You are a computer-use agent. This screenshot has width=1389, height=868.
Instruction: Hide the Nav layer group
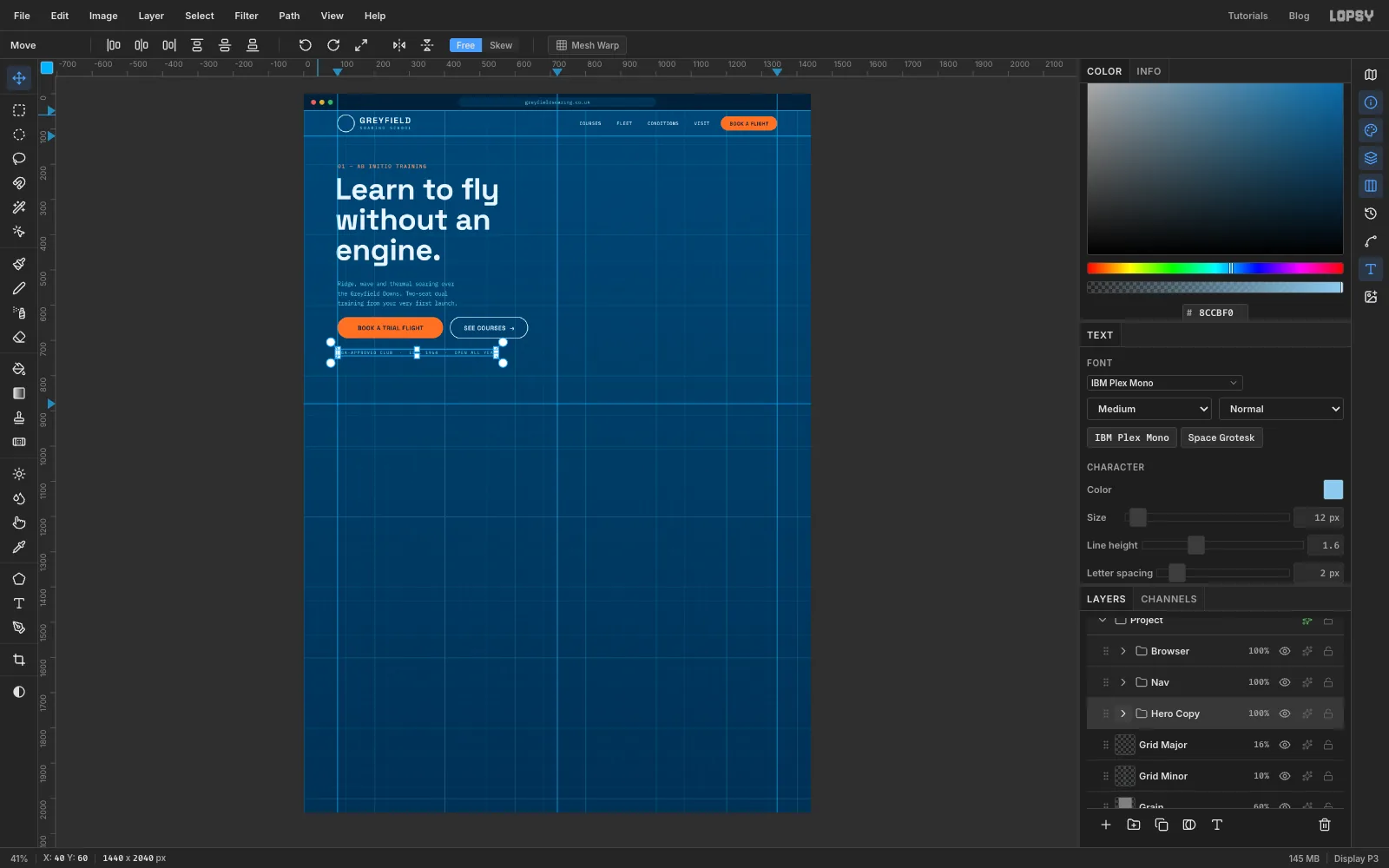[1285, 682]
